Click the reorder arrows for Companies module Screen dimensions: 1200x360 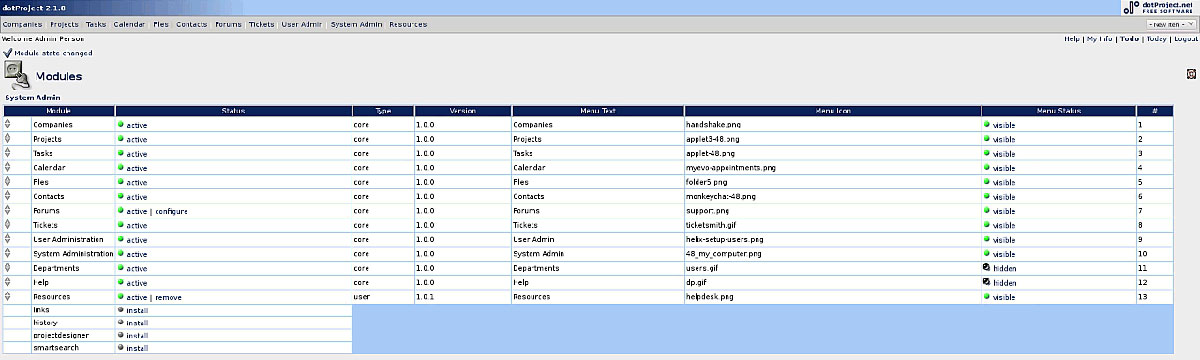coord(8,124)
